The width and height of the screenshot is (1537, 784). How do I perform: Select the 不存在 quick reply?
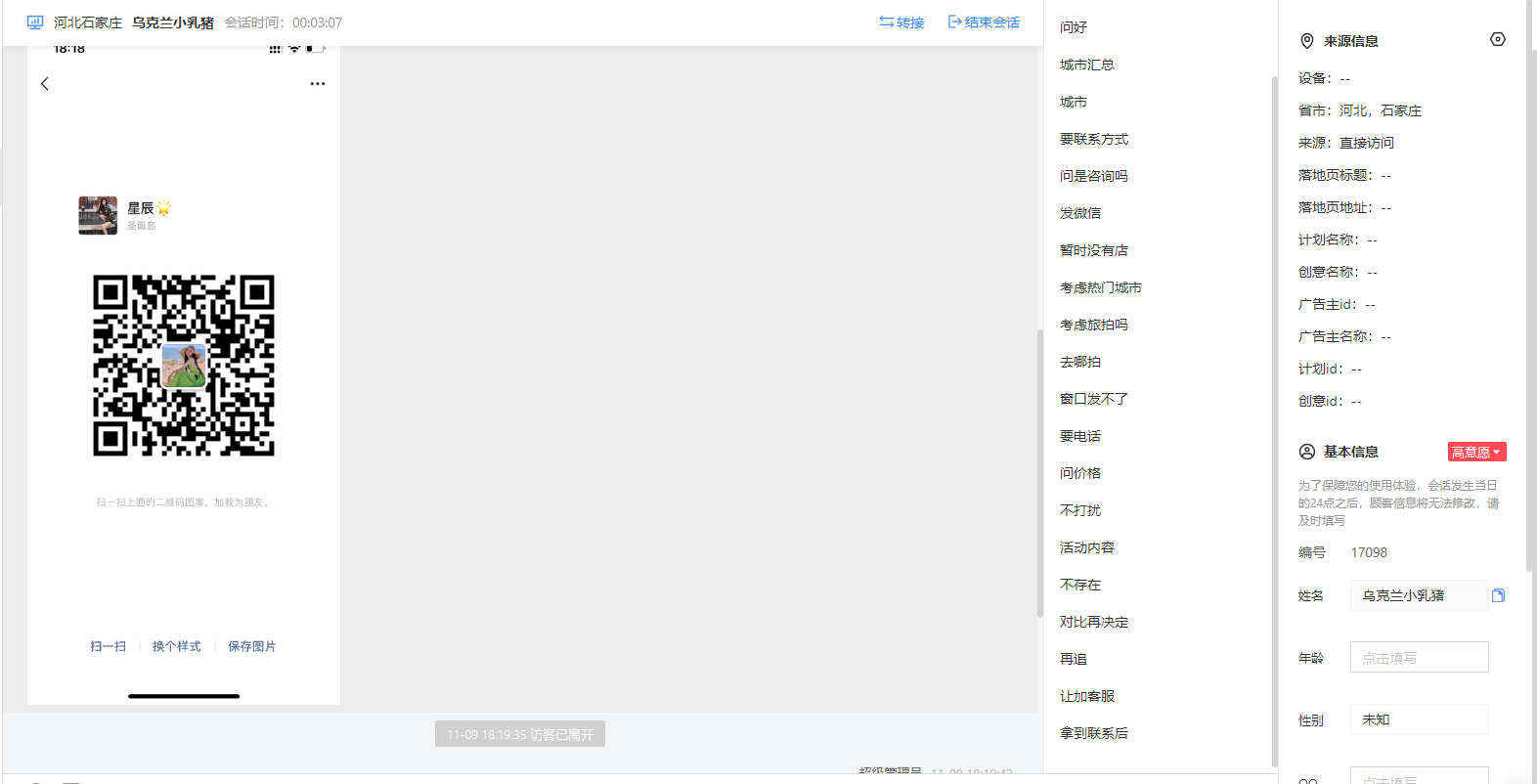[x=1080, y=585]
